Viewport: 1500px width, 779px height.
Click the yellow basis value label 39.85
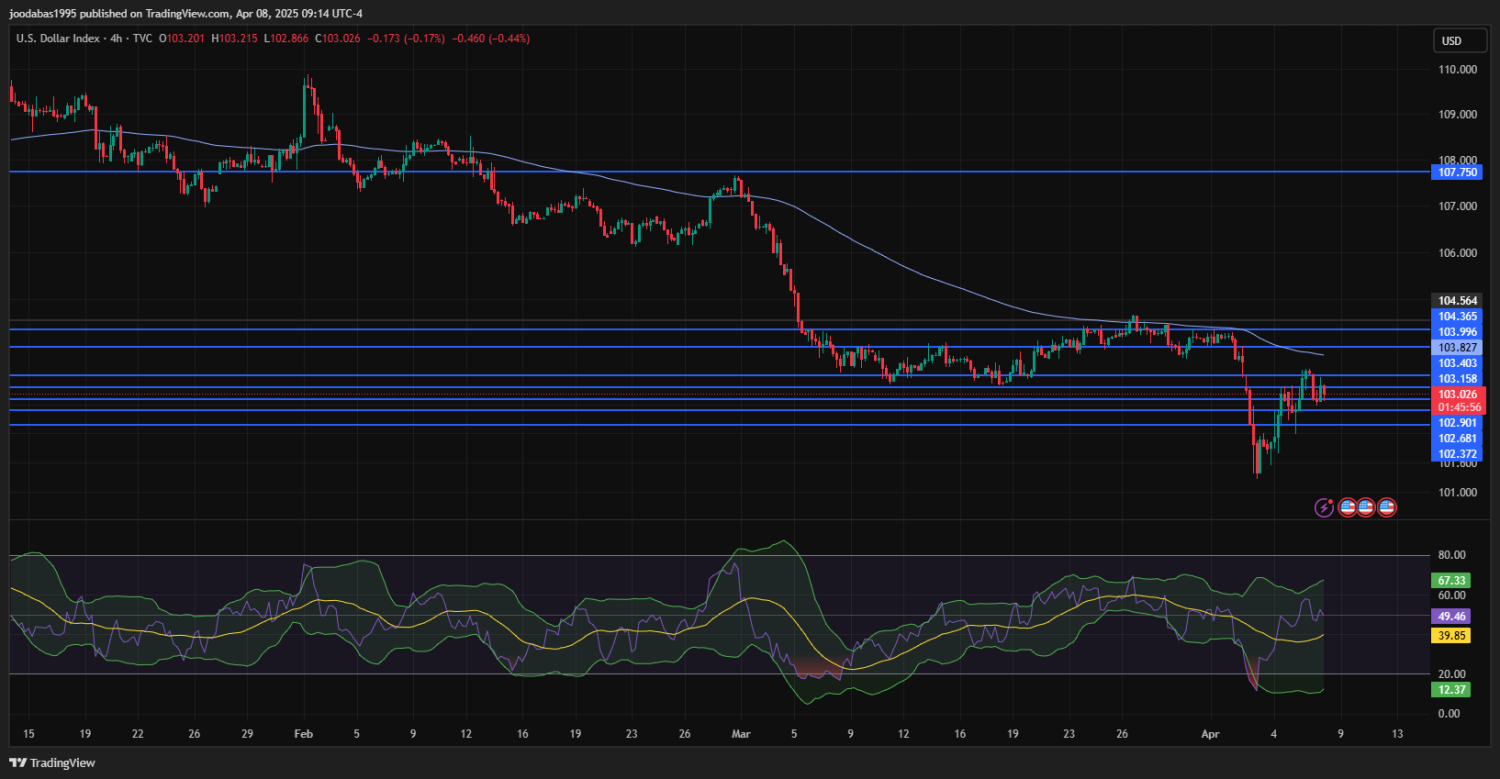1452,635
